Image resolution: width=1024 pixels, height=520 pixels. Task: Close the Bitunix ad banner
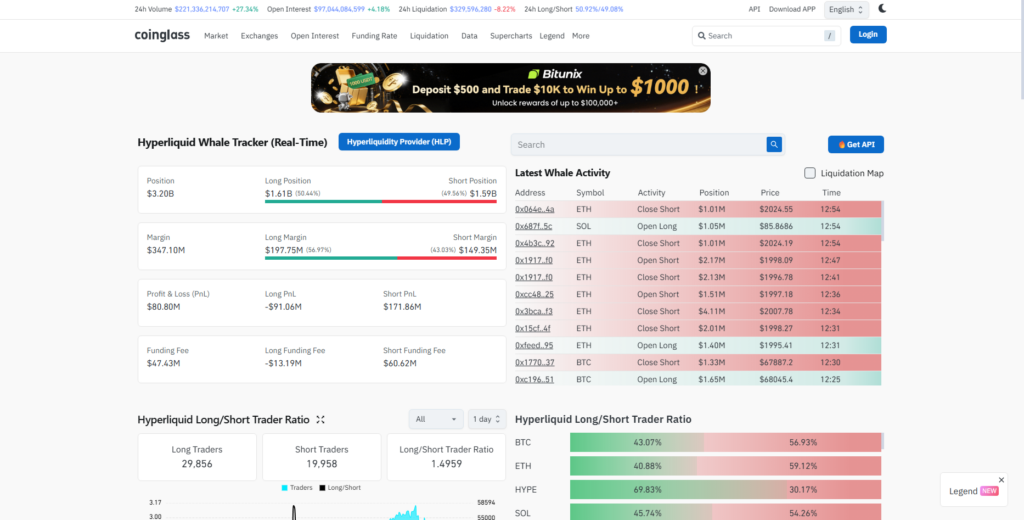pyautogui.click(x=703, y=71)
